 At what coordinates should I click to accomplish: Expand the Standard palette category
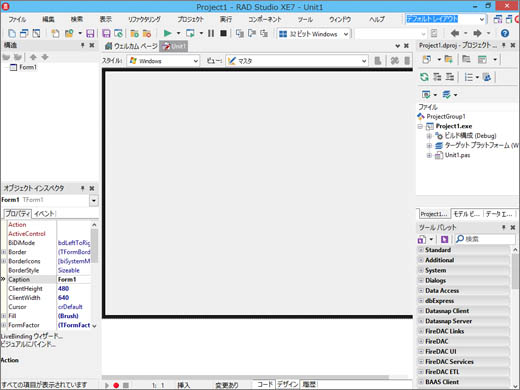coord(421,250)
